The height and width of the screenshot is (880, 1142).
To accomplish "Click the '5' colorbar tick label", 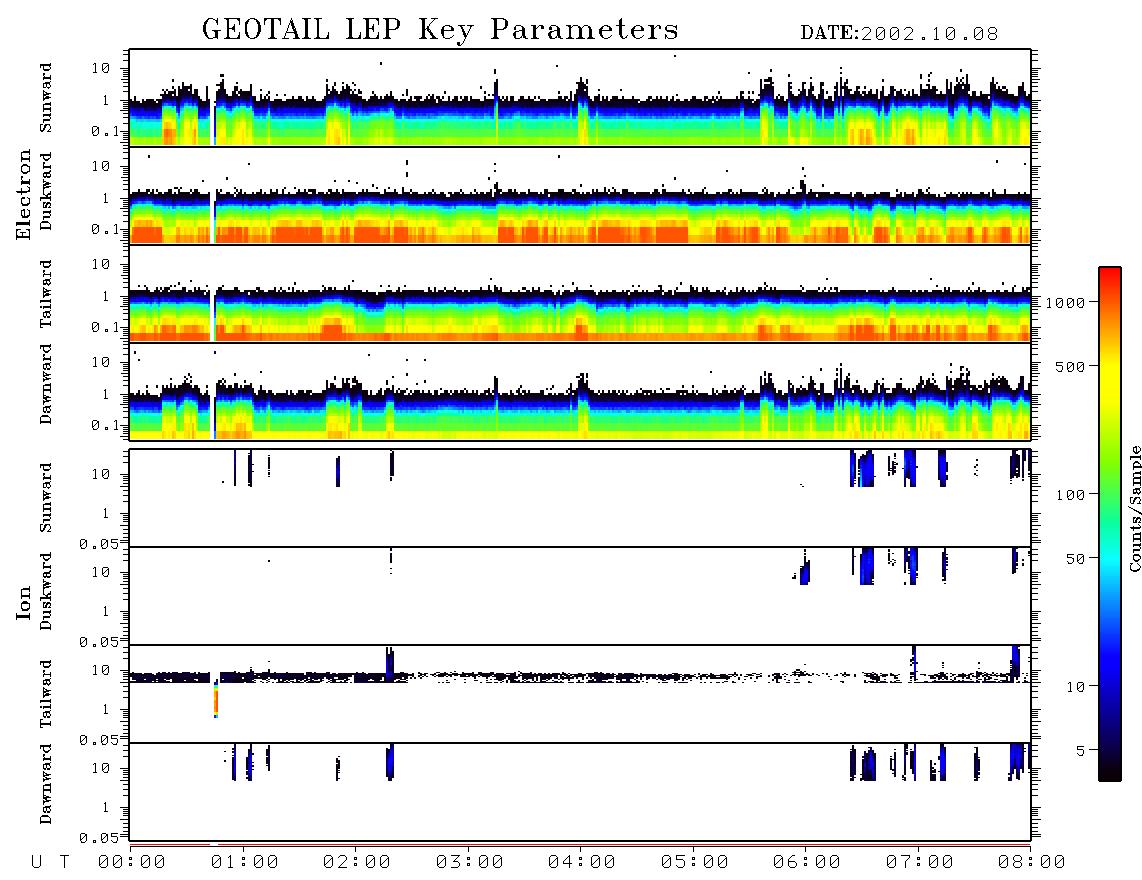I will tap(1080, 751).
